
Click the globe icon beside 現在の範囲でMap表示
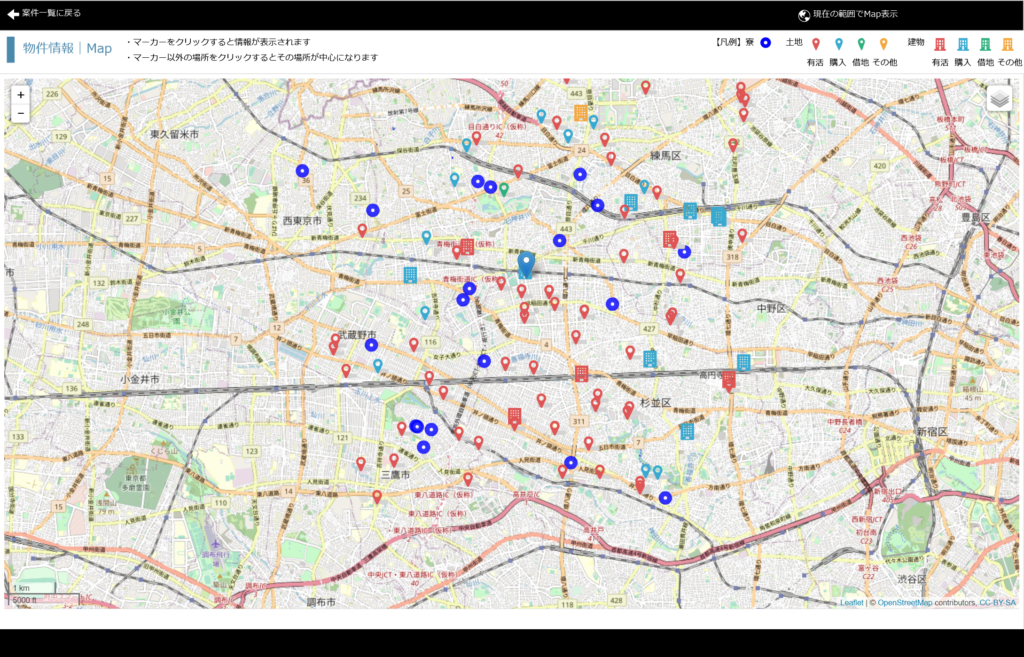[x=803, y=14]
